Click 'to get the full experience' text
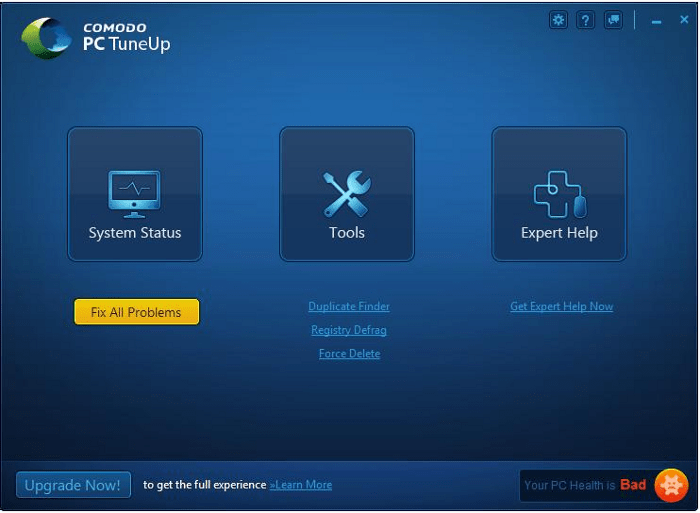 pos(204,485)
